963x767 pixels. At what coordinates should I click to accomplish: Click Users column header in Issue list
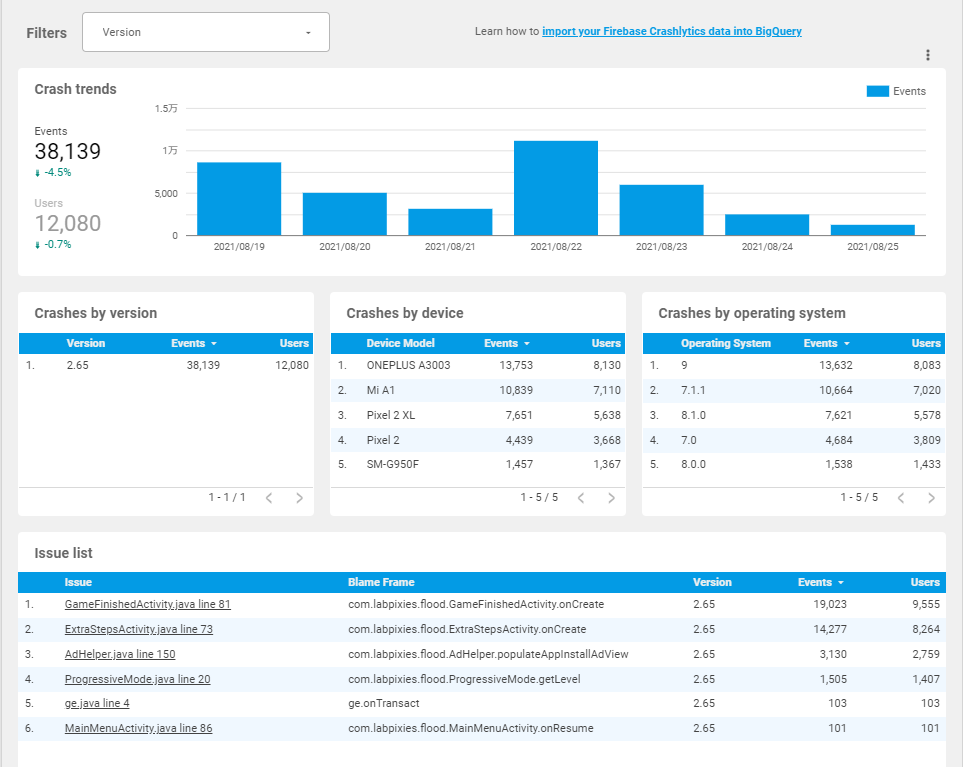pos(925,582)
